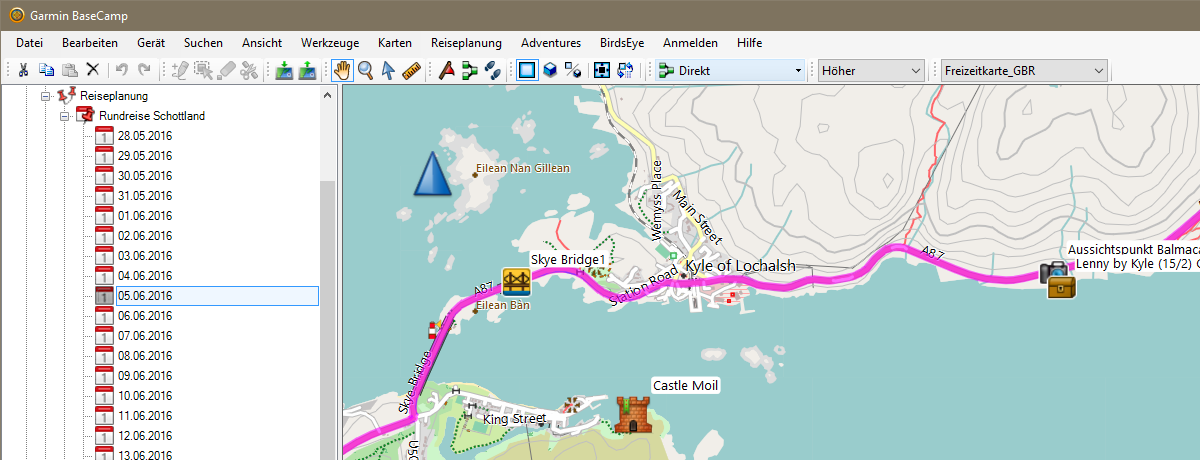This screenshot has width=1200, height=460.
Task: Select the New route tool
Action: pyautogui.click(x=469, y=70)
